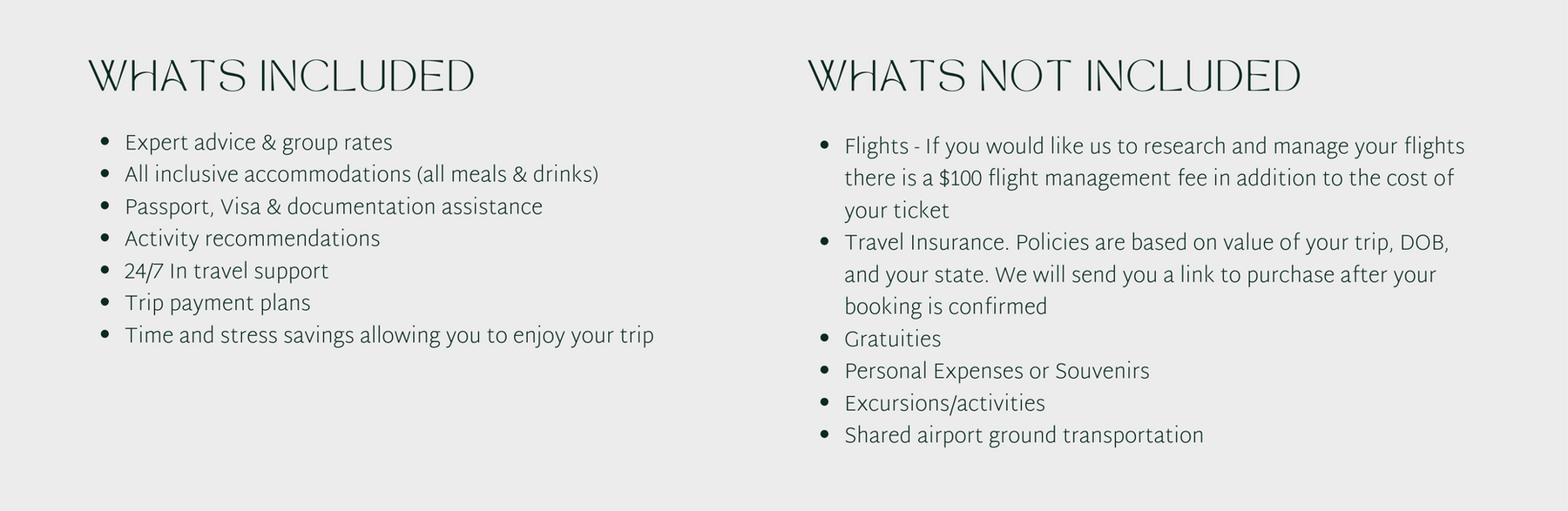Select Passport, Visa & documentation assistance text
The height and width of the screenshot is (511, 1568).
tap(333, 207)
